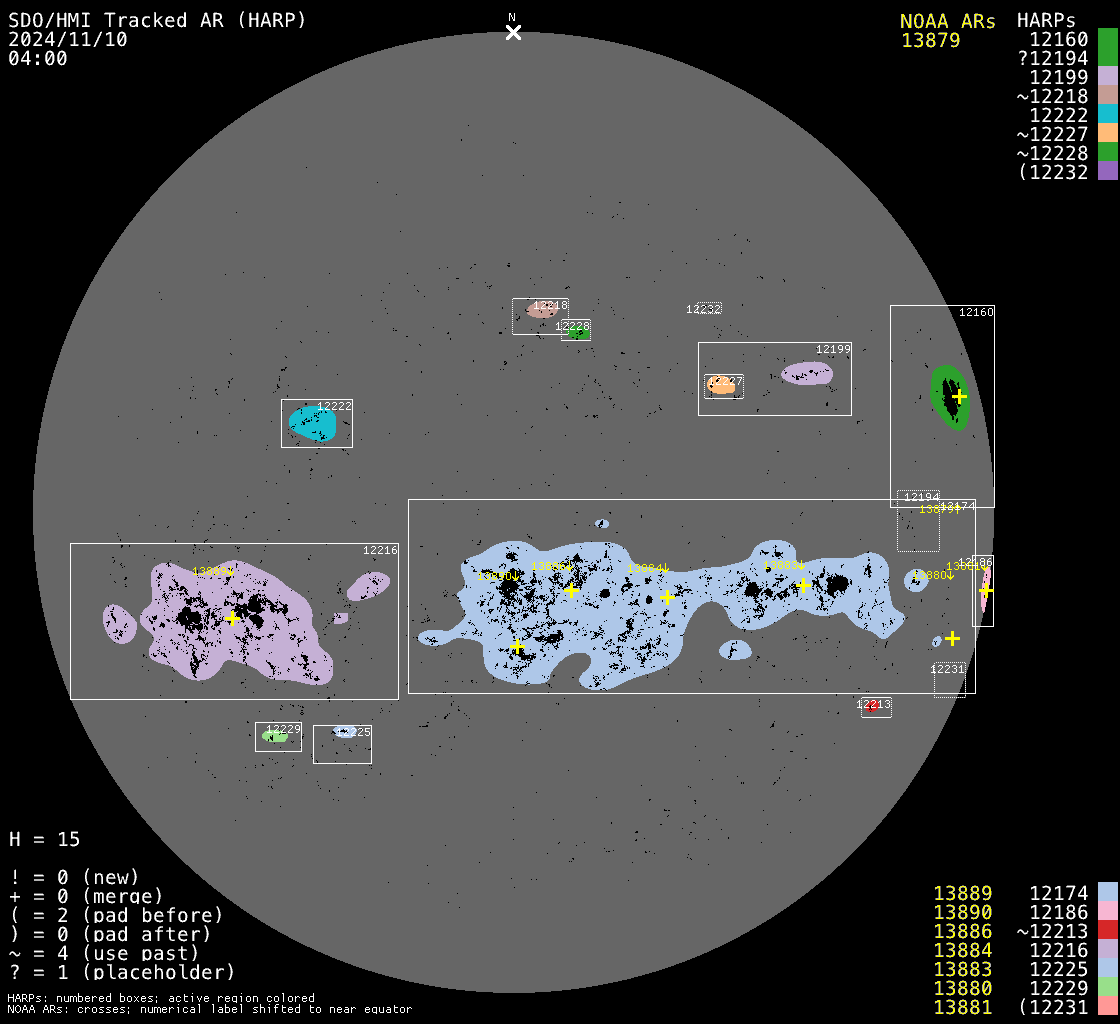Click the cyan swatch next to 12222
Viewport: 1120px width, 1024px height.
(1107, 114)
